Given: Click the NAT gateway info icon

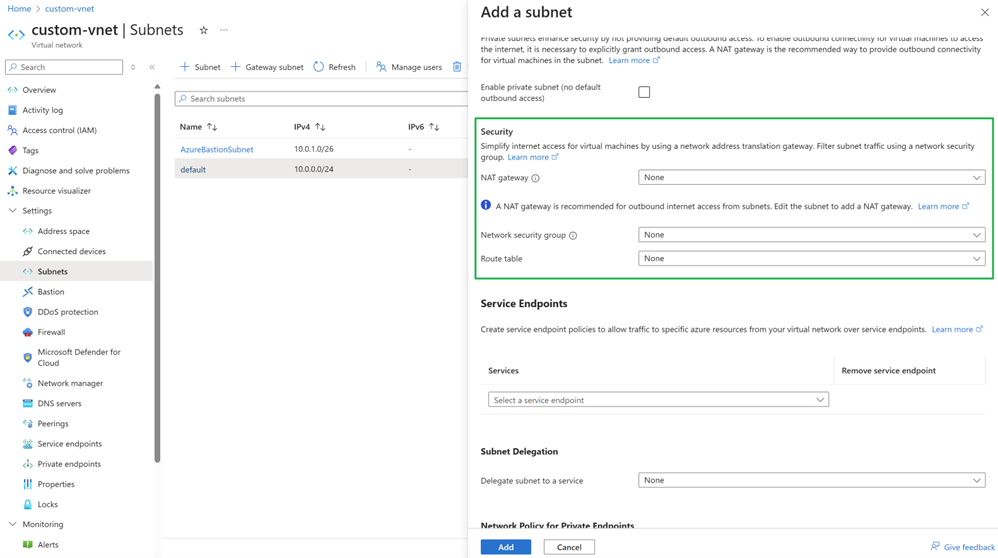Looking at the screenshot, I should click(536, 178).
